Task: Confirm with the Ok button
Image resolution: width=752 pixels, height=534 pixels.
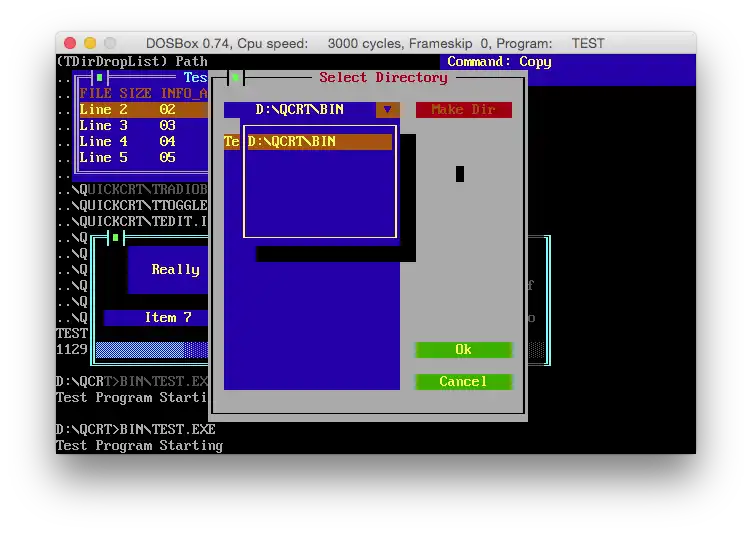Action: [x=464, y=349]
